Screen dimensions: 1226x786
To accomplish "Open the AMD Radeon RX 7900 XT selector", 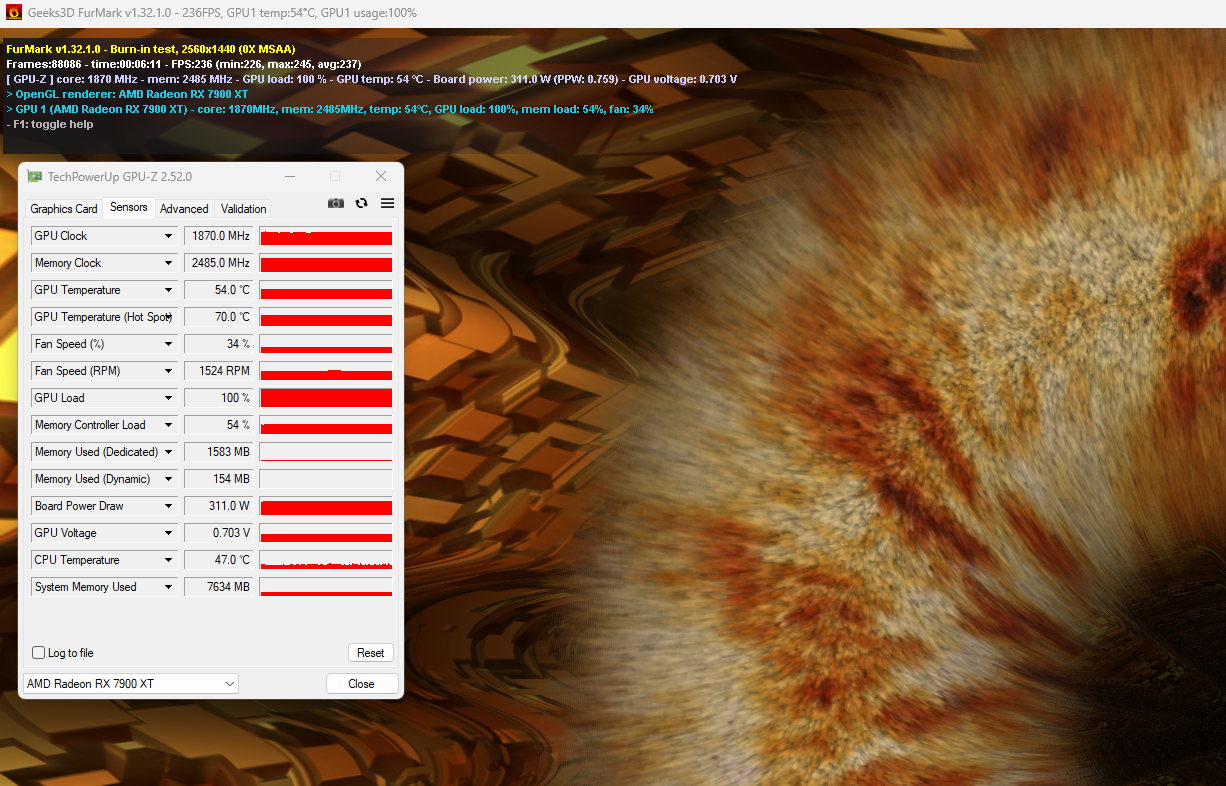I will 131,684.
